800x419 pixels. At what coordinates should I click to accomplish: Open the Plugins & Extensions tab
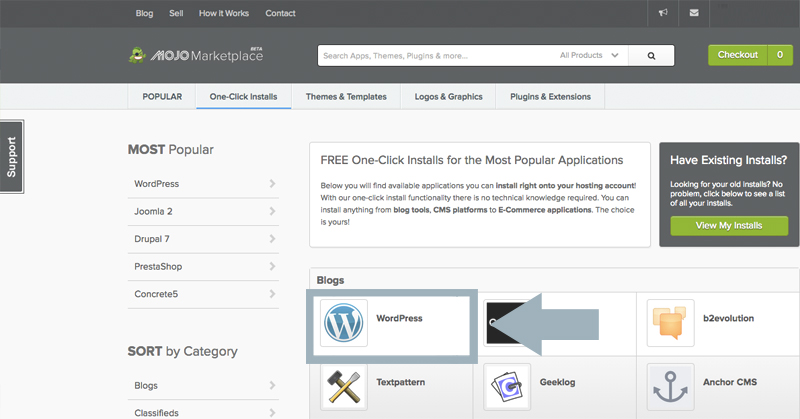tap(550, 96)
